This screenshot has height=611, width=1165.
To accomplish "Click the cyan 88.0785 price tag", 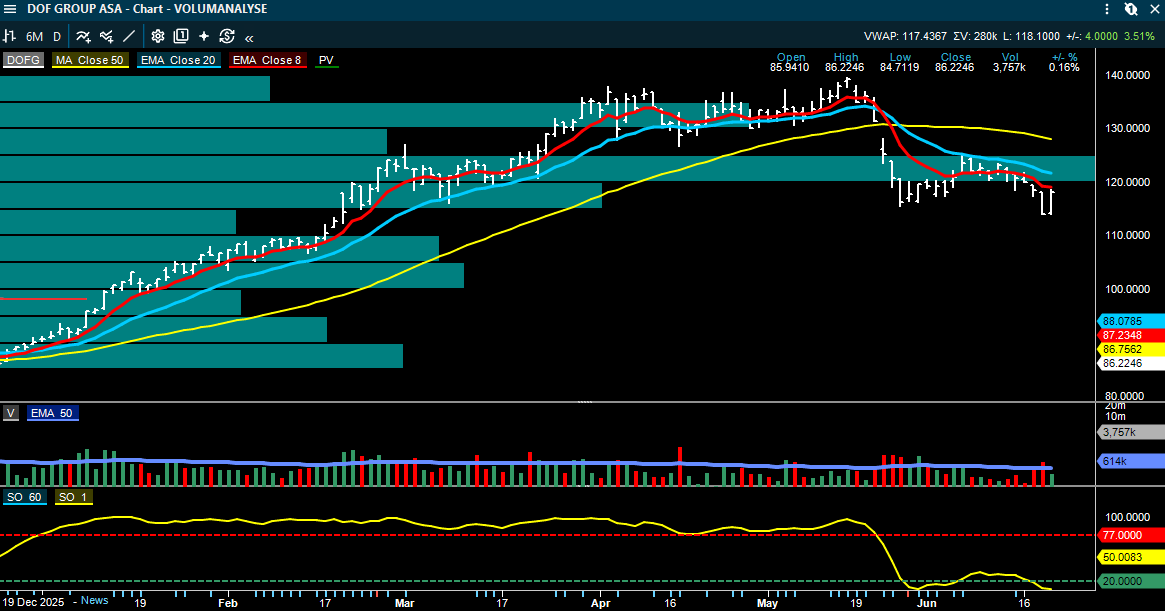I will pyautogui.click(x=1131, y=321).
